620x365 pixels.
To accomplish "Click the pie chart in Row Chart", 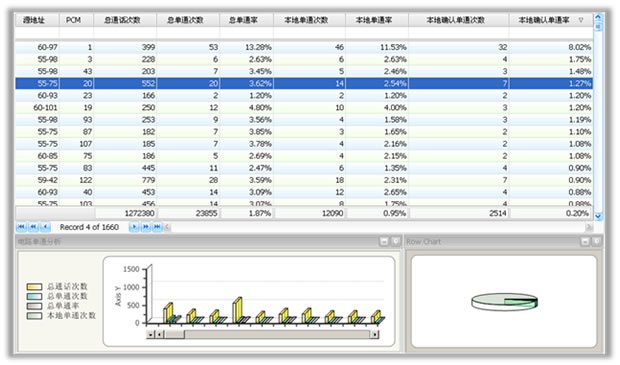I will 504,302.
